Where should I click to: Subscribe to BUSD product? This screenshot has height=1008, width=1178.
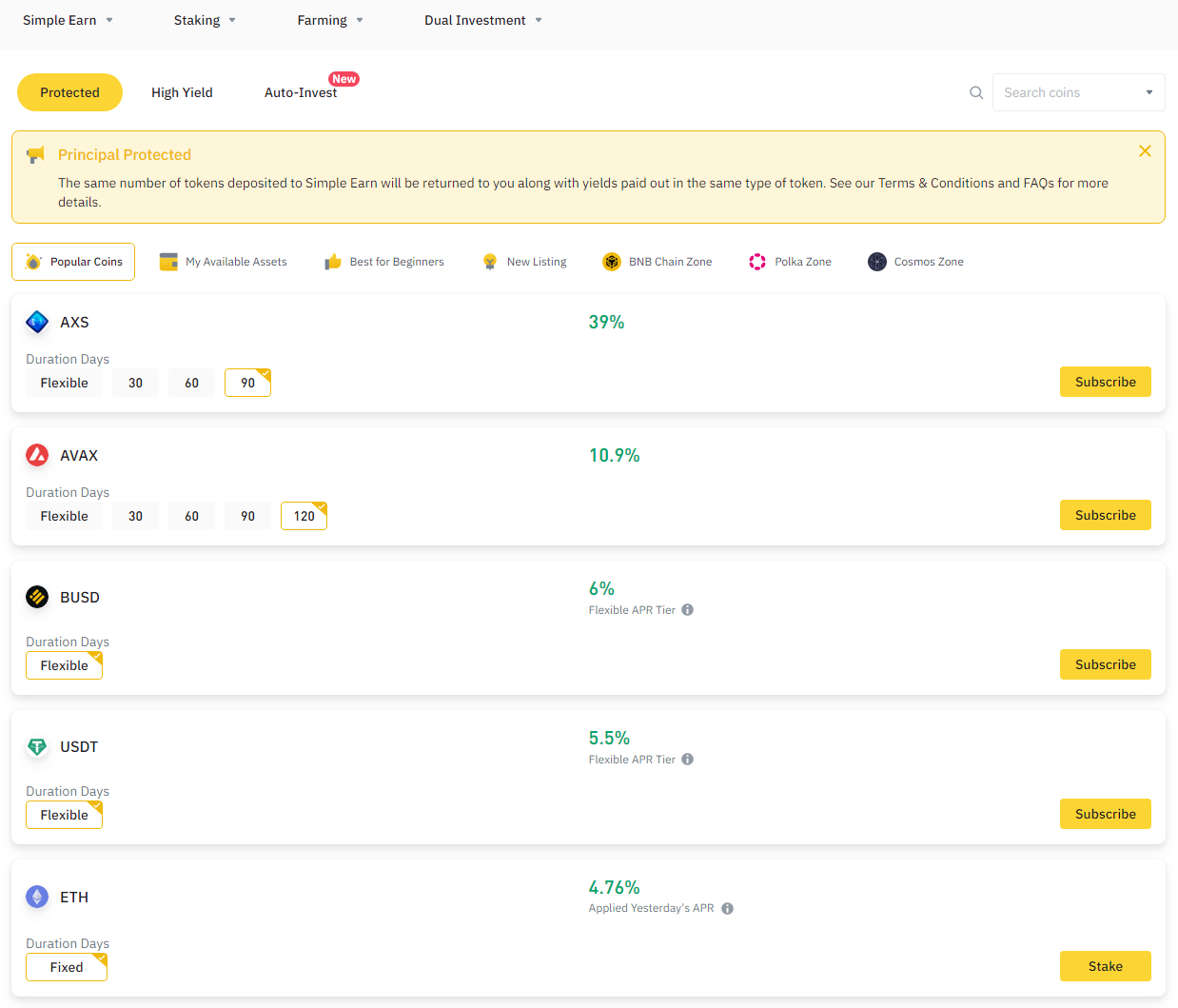point(1106,664)
